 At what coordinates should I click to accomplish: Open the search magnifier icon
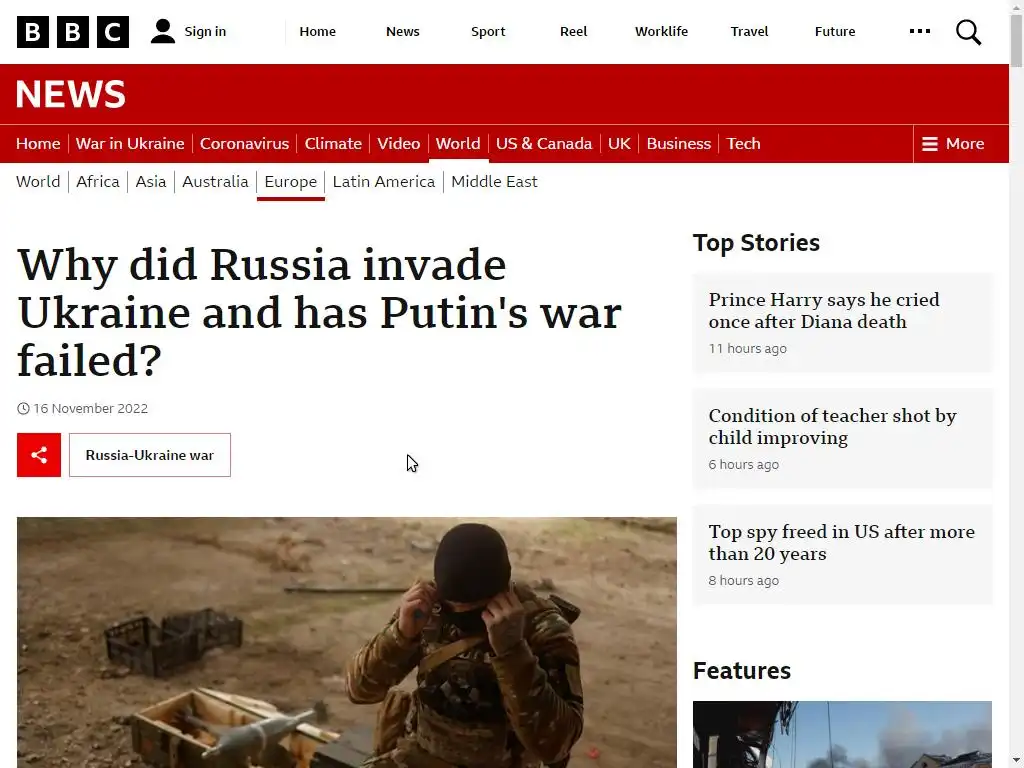pos(968,31)
